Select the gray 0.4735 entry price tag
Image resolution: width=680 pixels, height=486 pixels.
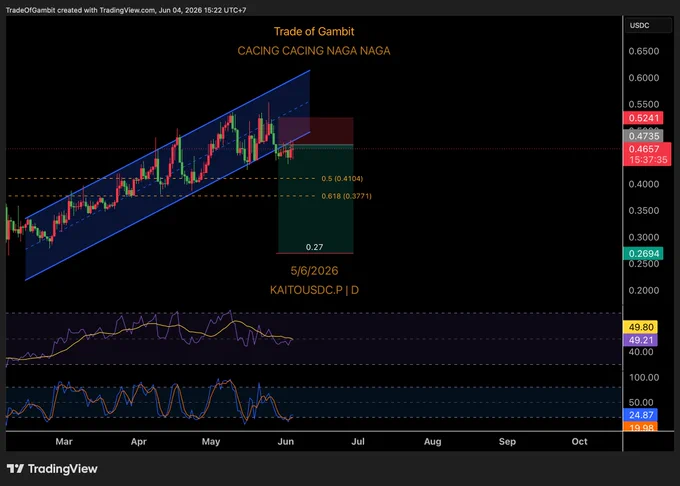point(643,136)
